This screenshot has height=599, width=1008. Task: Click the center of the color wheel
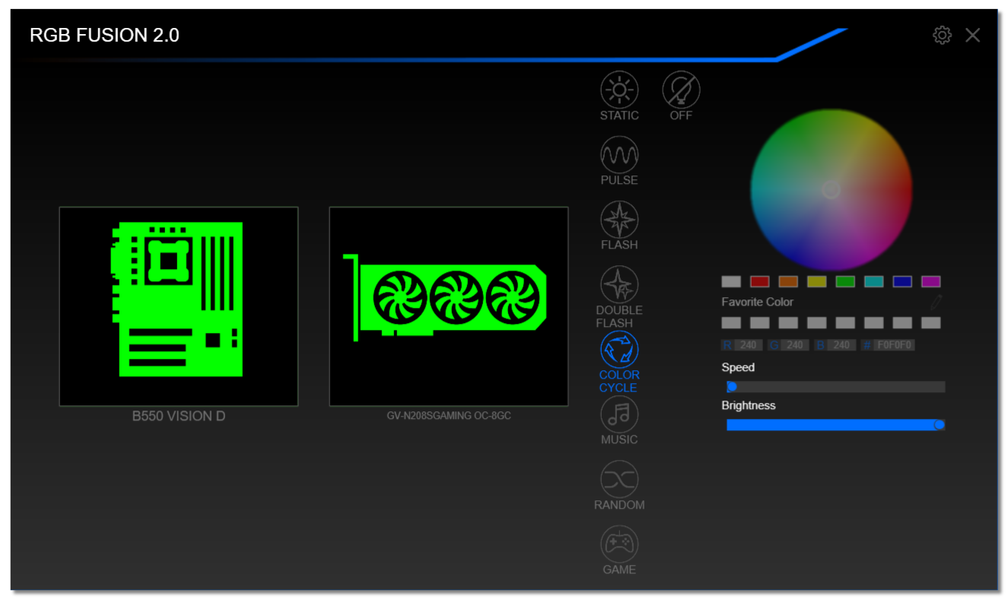pos(831,190)
